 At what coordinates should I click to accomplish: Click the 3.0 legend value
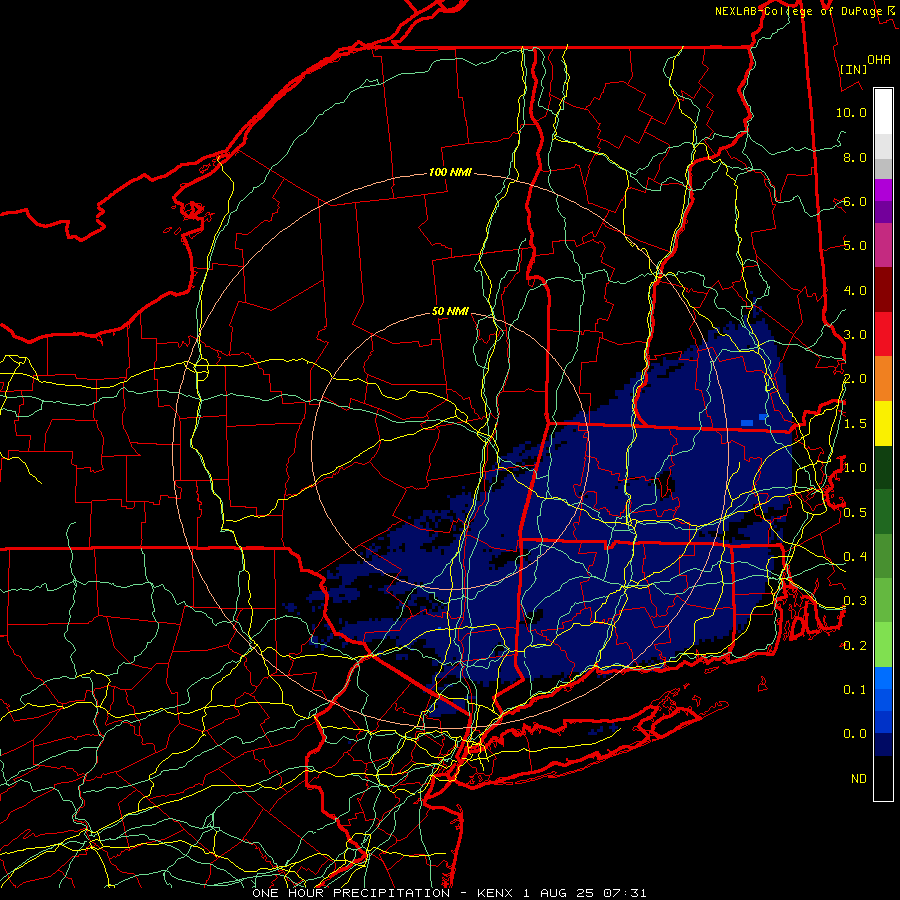(x=855, y=335)
